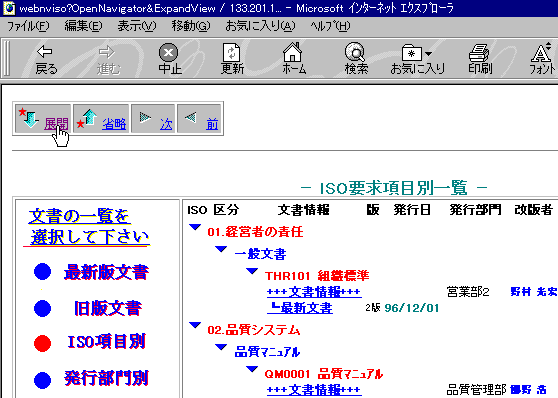Collapse the 01.経営者の責任 category triangle
The image size is (558, 398).
click(x=195, y=227)
